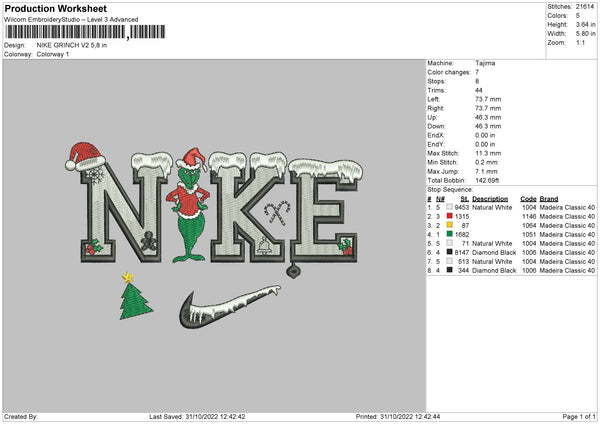
Task: Click the Machine value "Tajima"
Action: click(x=485, y=63)
